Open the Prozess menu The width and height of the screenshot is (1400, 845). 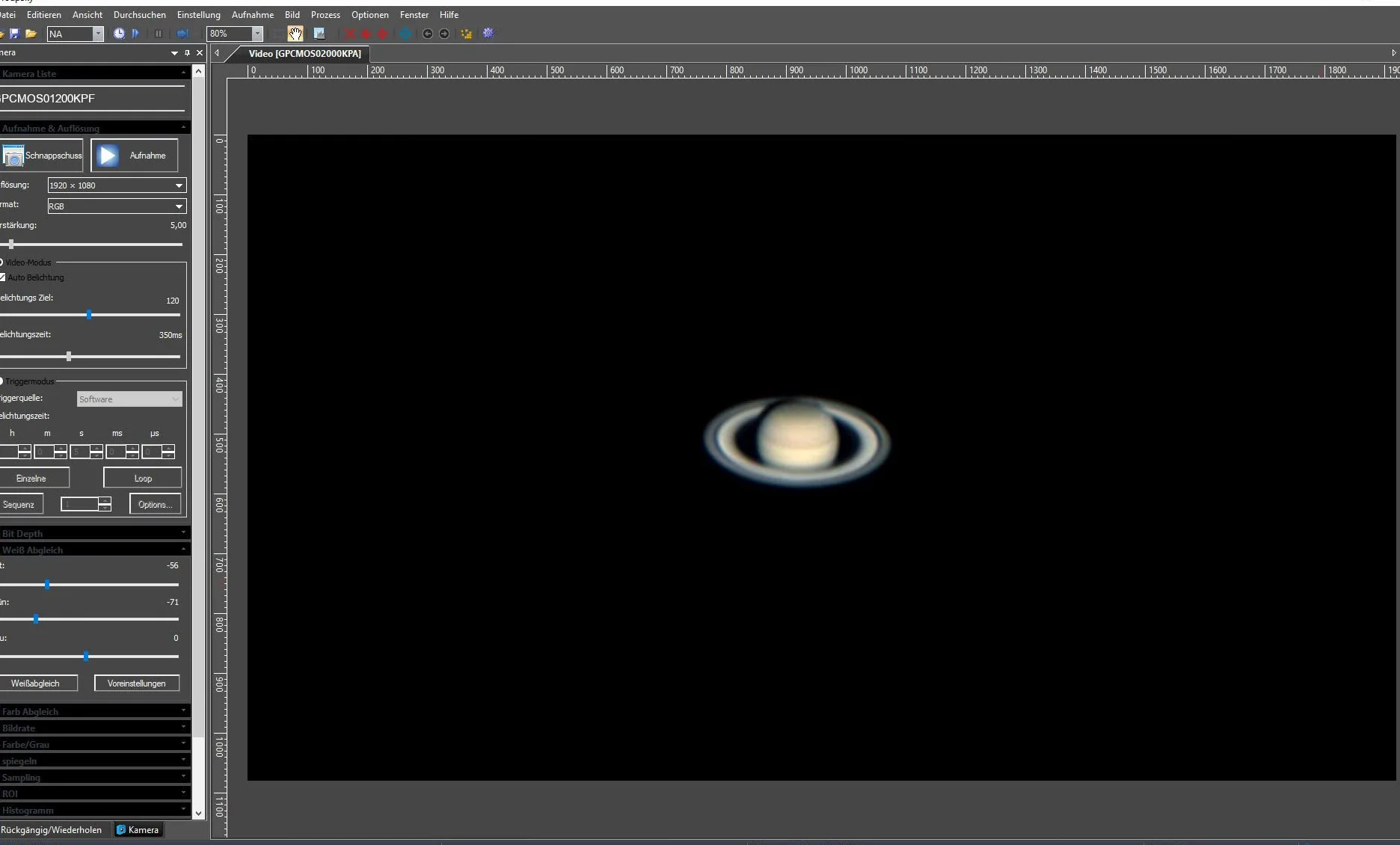(325, 15)
